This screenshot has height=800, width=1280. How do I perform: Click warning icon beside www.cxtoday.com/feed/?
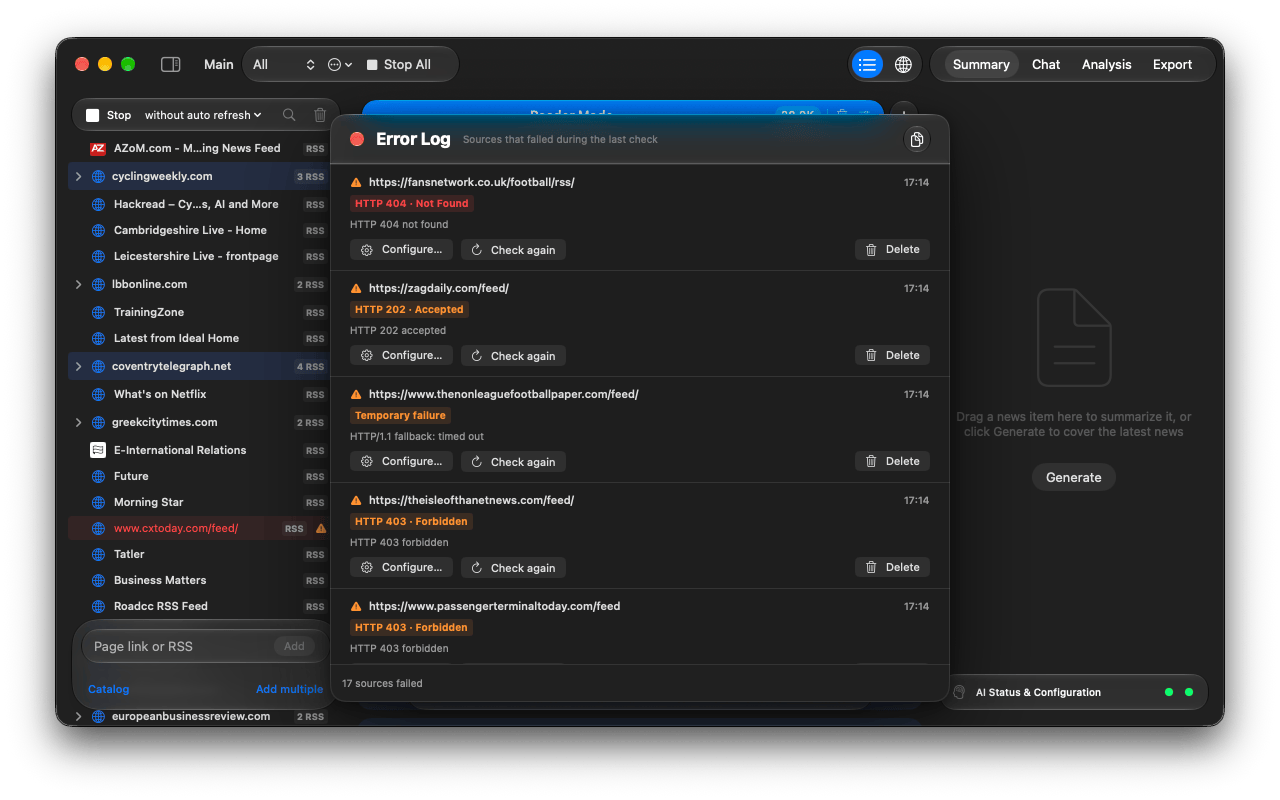point(321,528)
